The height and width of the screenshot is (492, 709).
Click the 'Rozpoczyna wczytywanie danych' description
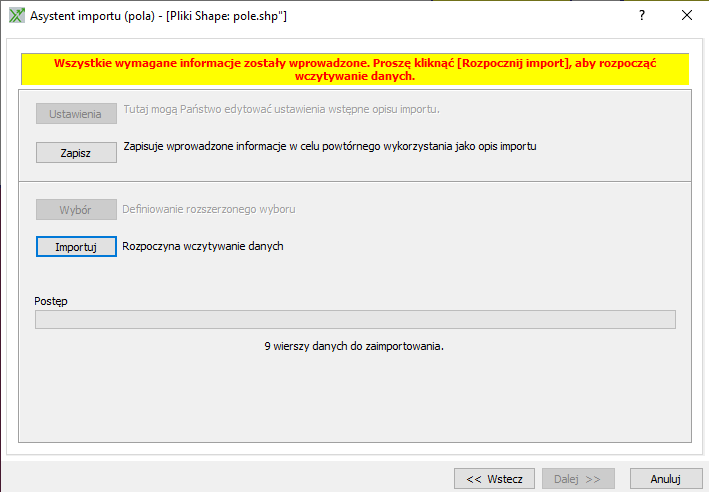[x=203, y=246]
